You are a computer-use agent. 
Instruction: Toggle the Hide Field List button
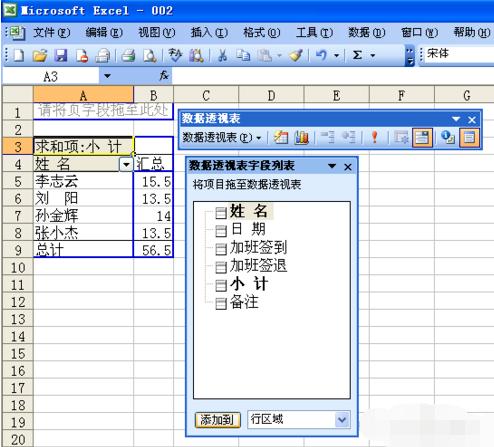[x=469, y=137]
